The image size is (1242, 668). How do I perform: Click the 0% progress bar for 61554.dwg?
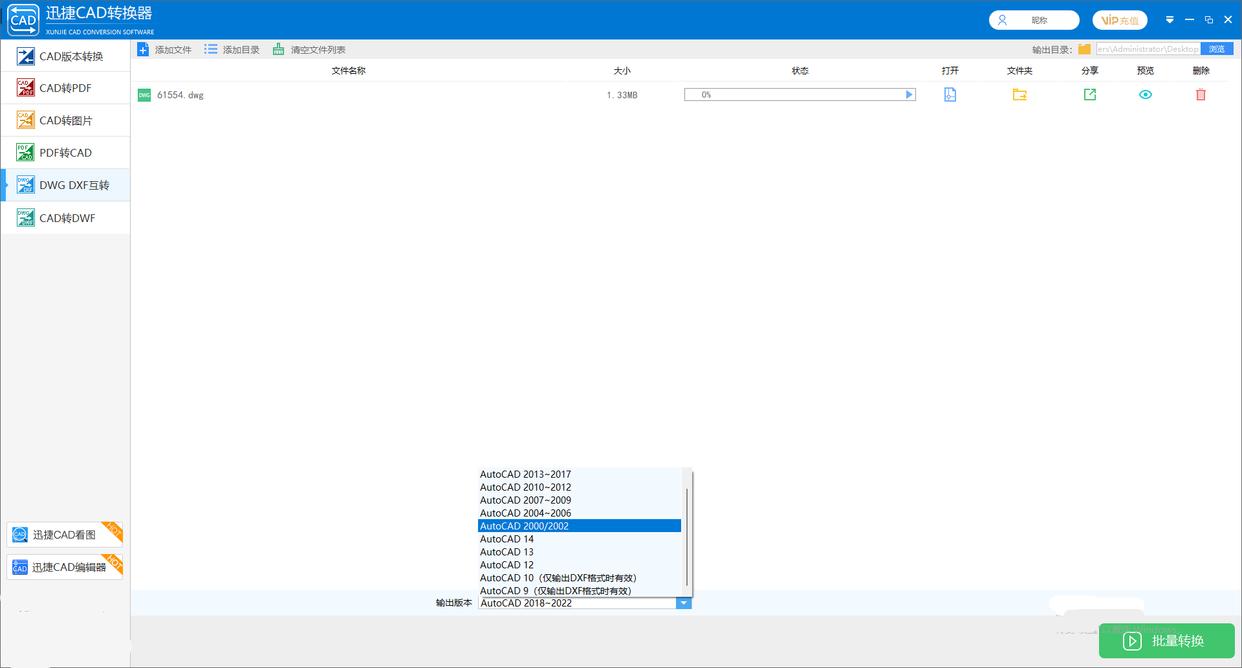click(x=799, y=95)
